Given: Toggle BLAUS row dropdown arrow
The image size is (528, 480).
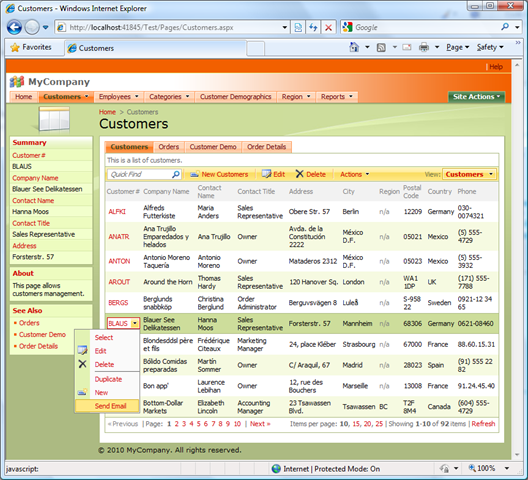Looking at the screenshot, I should pyautogui.click(x=135, y=323).
